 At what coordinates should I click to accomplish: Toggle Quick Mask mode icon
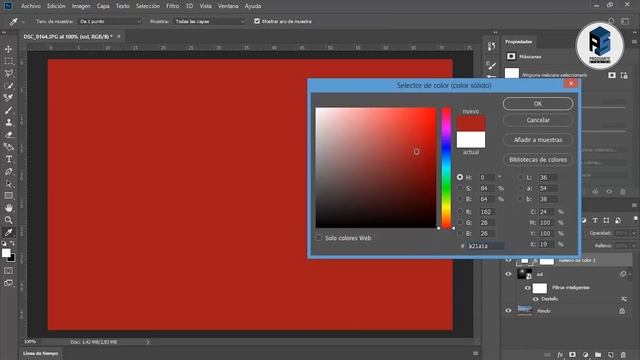[x=8, y=271]
